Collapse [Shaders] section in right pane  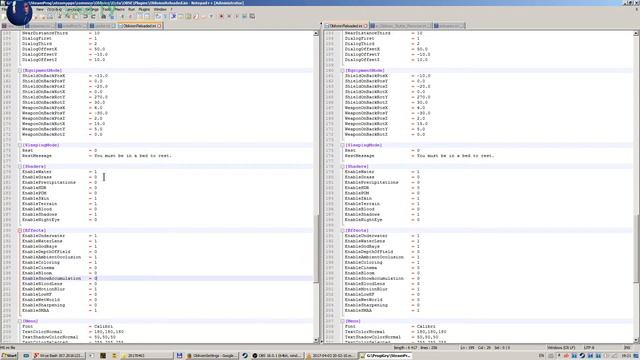click(342, 167)
